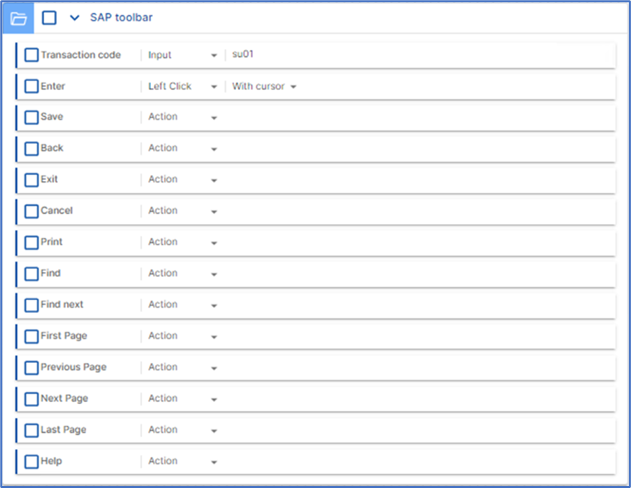Image resolution: width=631 pixels, height=488 pixels.
Task: Collapse the SAP toolbar section chevron
Action: (73, 18)
